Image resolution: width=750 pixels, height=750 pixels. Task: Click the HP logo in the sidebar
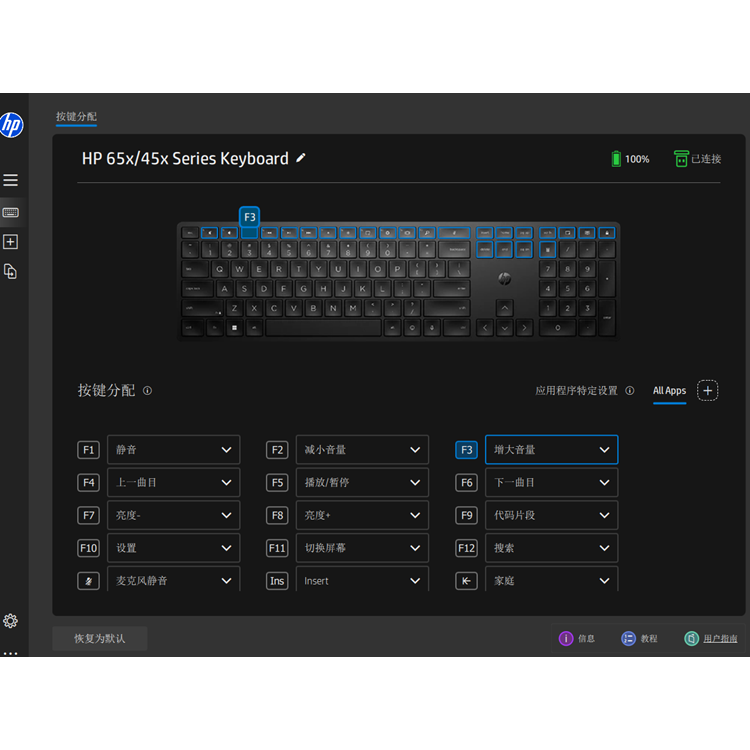coord(11,125)
